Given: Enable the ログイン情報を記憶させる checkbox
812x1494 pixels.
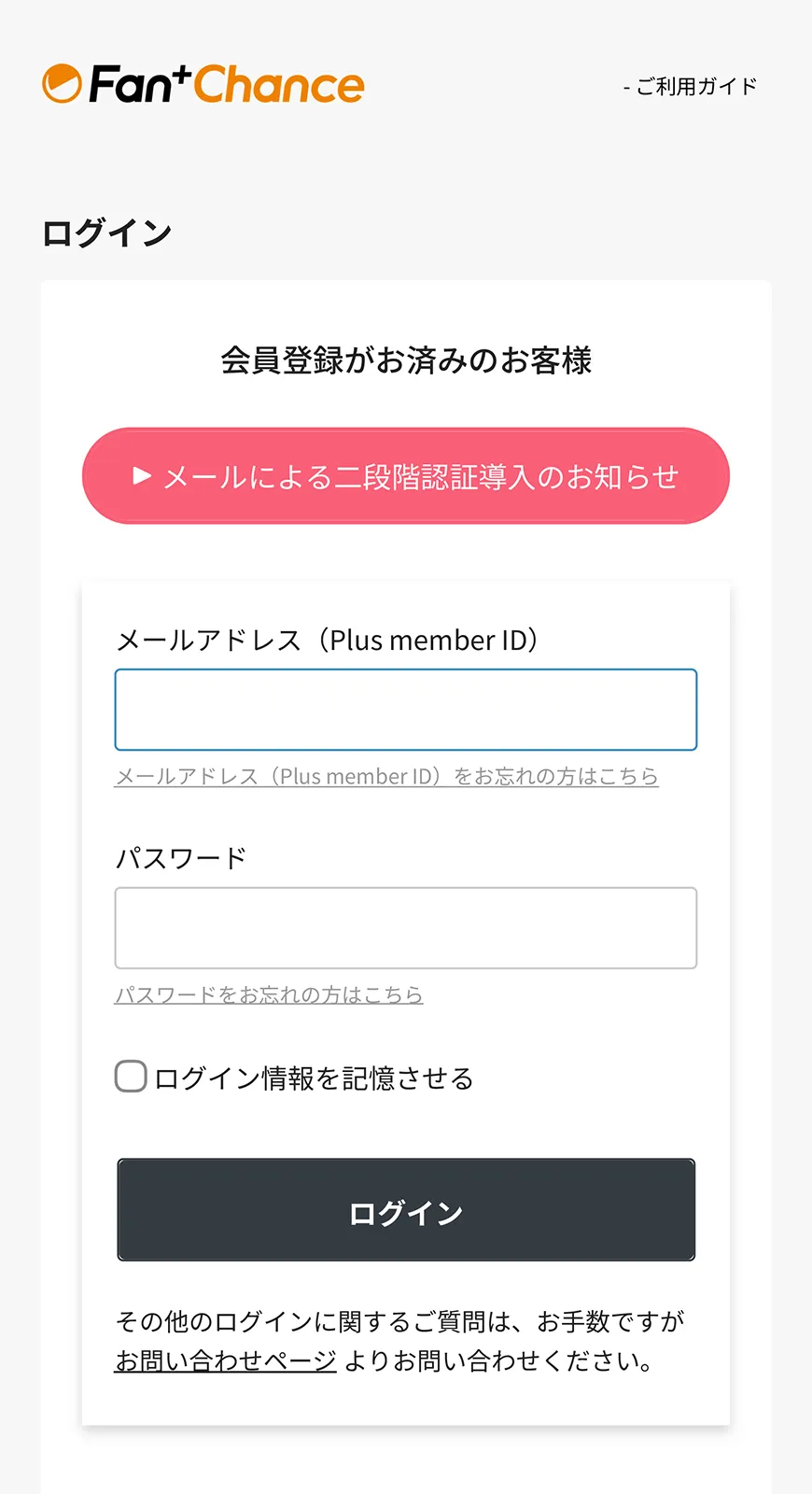Looking at the screenshot, I should (131, 1077).
